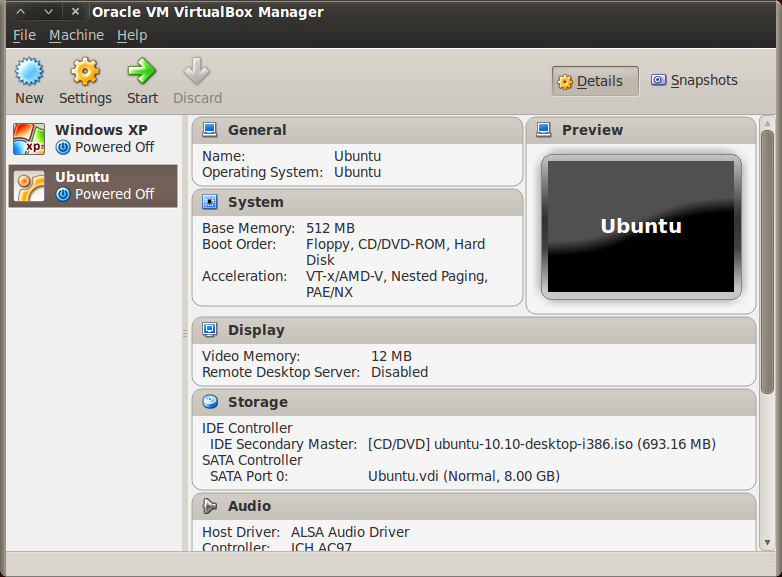This screenshot has height=577, width=782.
Task: Click the greyed Discard arrow icon
Action: tap(196, 71)
